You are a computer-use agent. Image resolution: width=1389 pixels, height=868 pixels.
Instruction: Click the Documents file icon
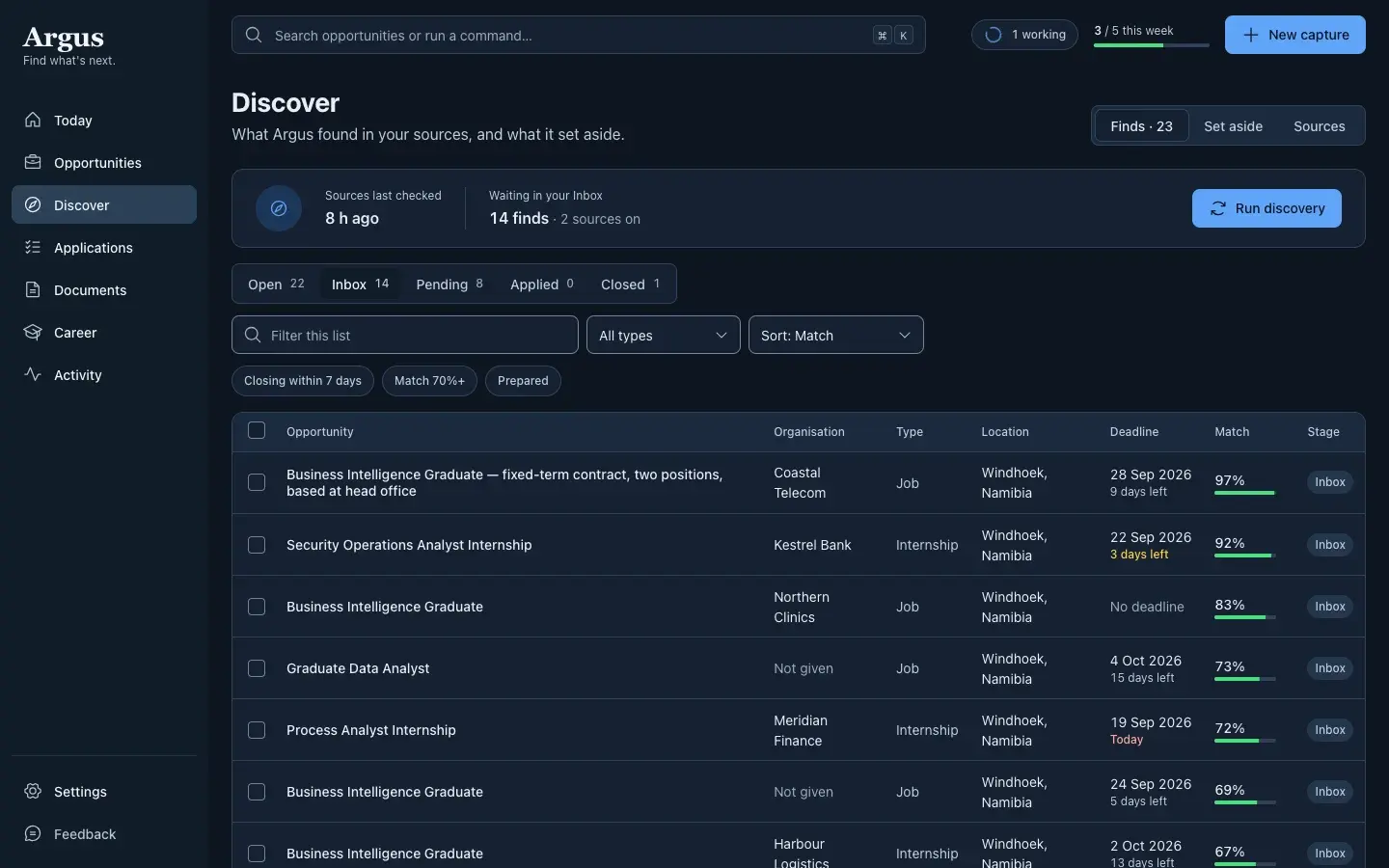point(33,289)
